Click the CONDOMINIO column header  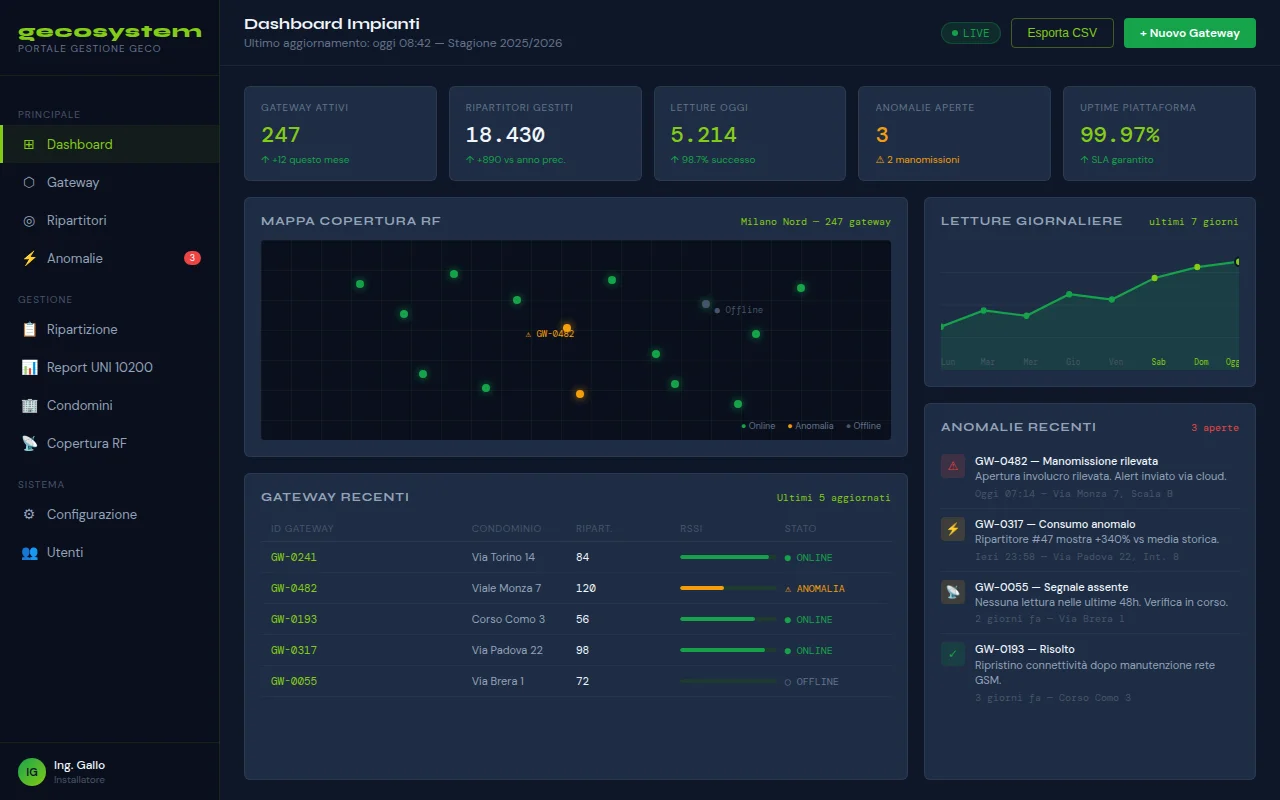click(x=506, y=528)
